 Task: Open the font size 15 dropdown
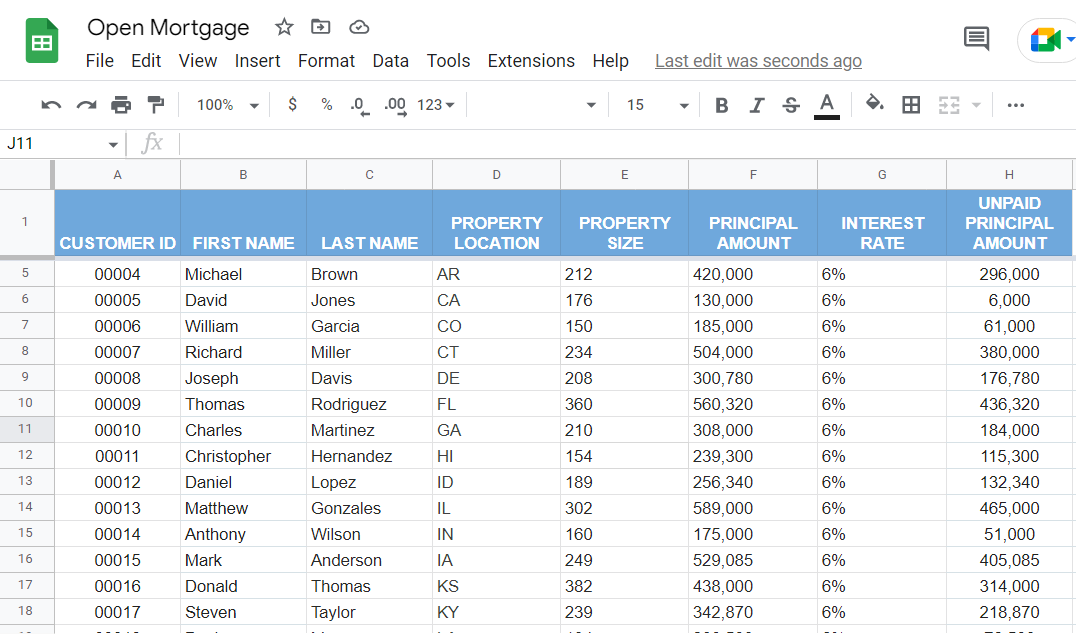[x=657, y=105]
